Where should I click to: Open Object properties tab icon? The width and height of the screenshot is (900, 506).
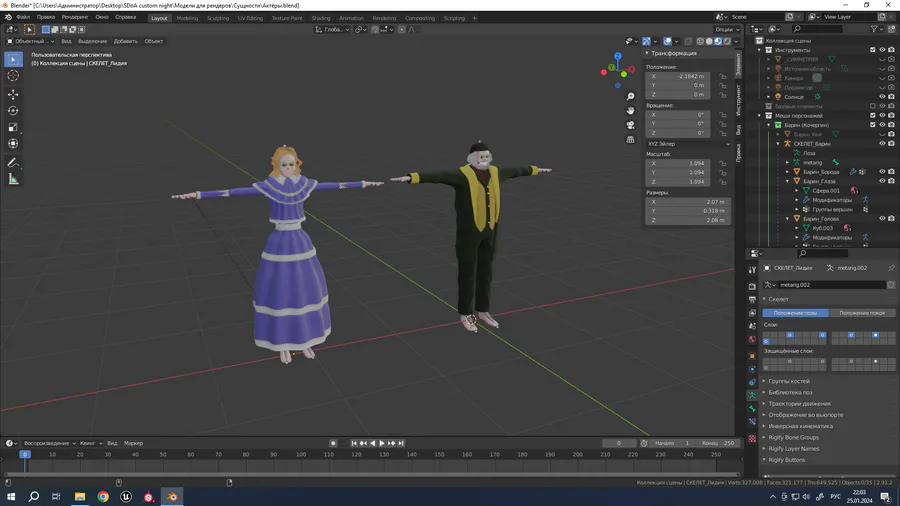point(752,356)
